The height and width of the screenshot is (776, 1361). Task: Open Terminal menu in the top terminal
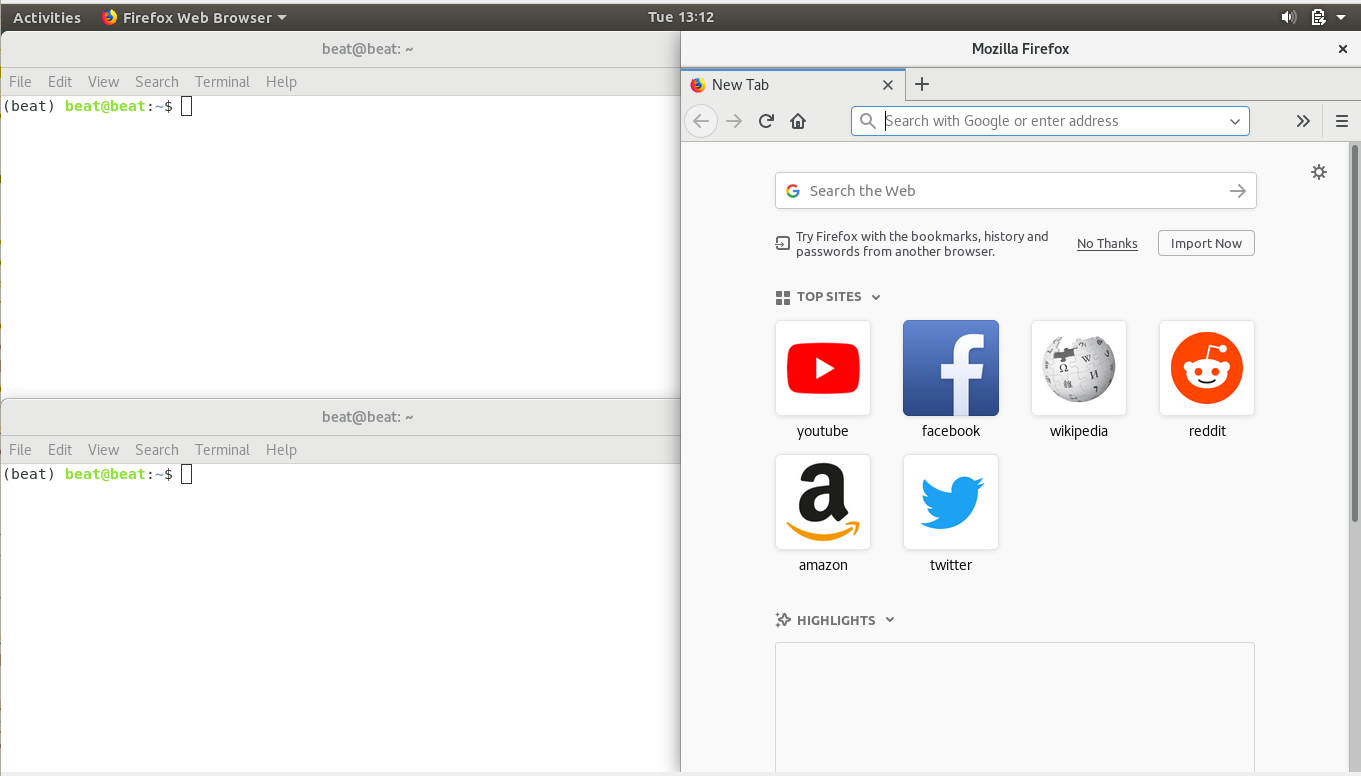click(x=222, y=82)
